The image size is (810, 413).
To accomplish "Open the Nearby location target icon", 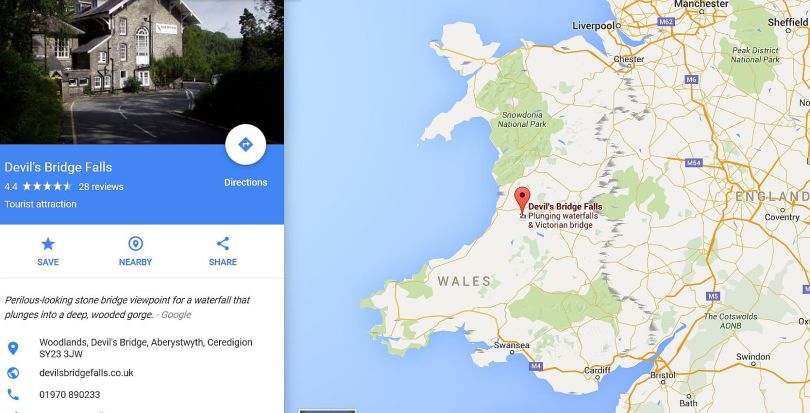I will (135, 243).
